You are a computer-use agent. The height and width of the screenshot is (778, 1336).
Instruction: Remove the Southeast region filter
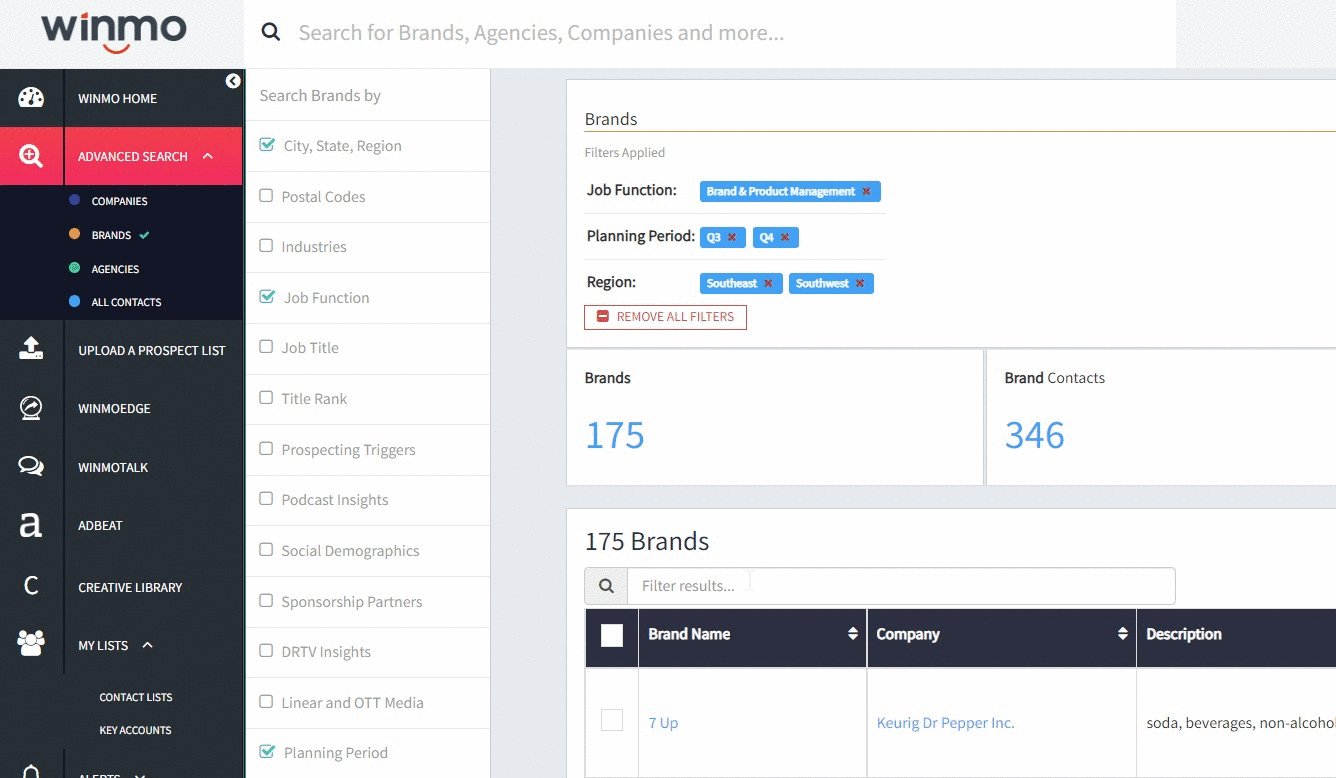[x=768, y=283]
